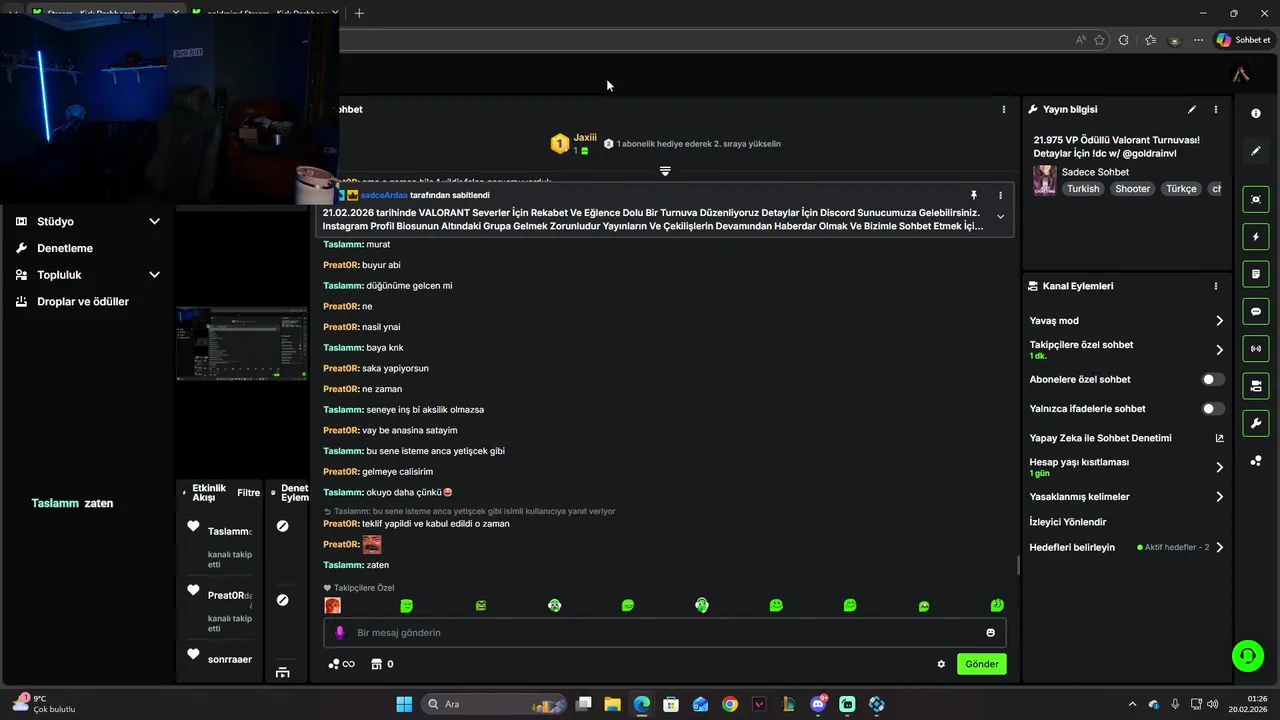Click the Sadece Sohbet category thumbnail
This screenshot has height=720, width=1280.
[x=1045, y=180]
